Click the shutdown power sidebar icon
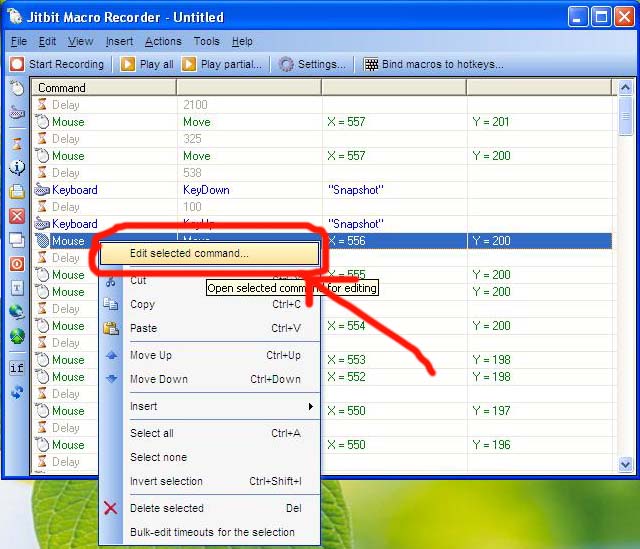640x549 pixels. pyautogui.click(x=17, y=264)
